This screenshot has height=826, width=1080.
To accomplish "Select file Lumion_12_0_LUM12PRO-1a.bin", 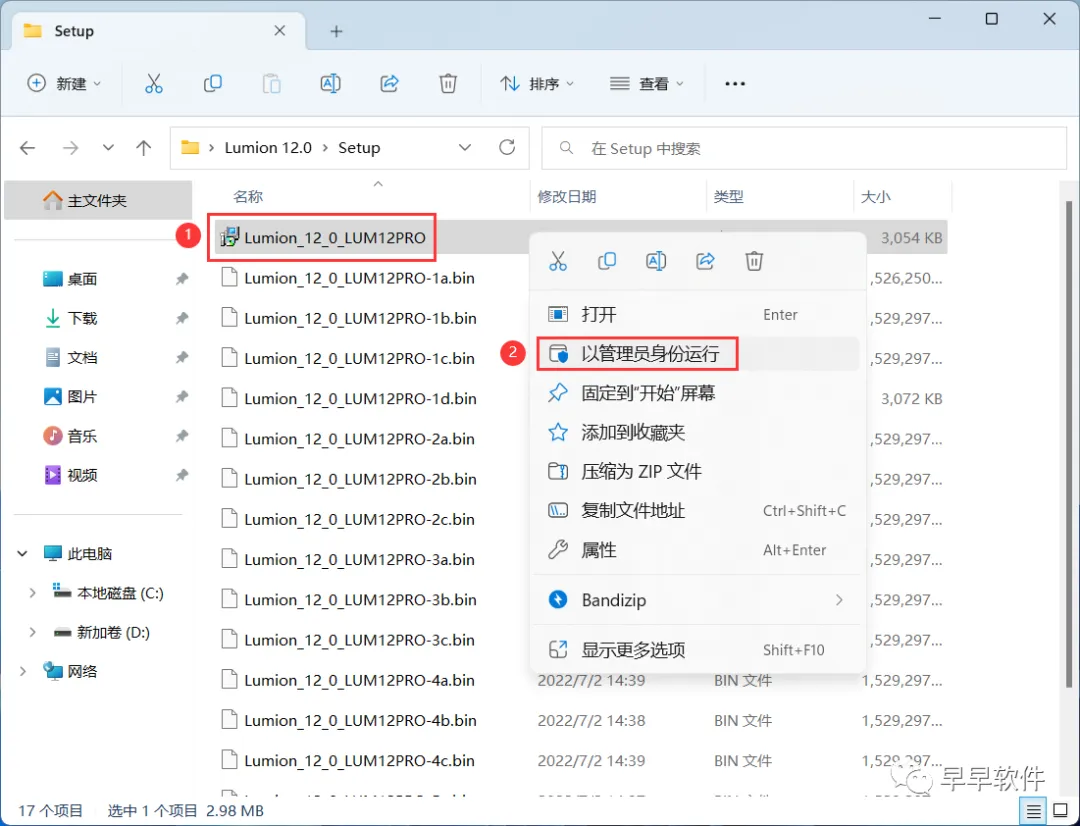I will click(x=348, y=278).
